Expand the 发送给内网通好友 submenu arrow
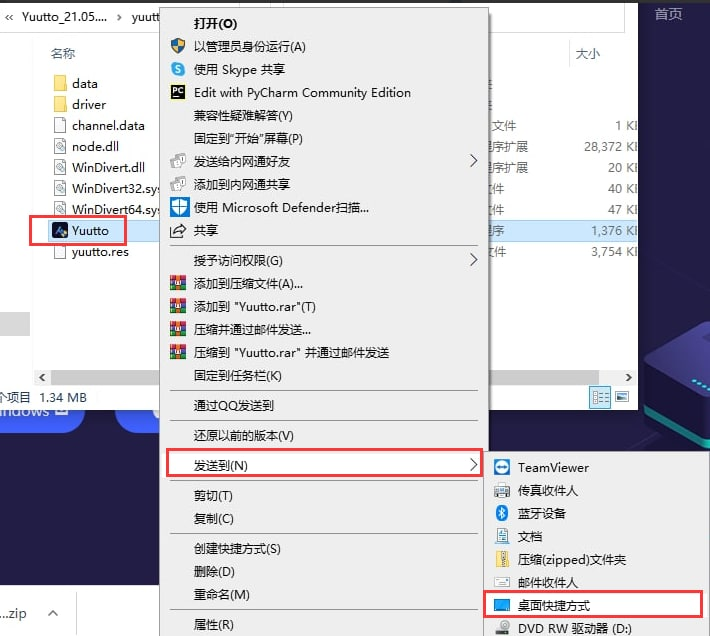Screen dimensions: 710x636 point(473,161)
